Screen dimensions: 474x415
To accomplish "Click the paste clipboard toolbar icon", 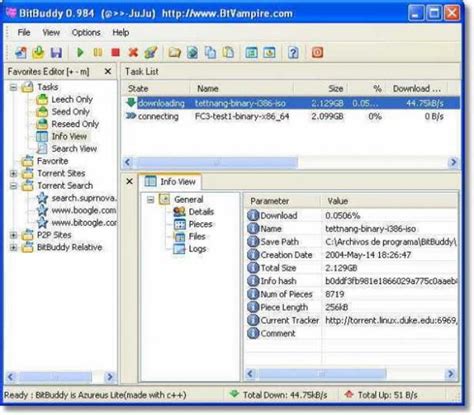I will 228,52.
